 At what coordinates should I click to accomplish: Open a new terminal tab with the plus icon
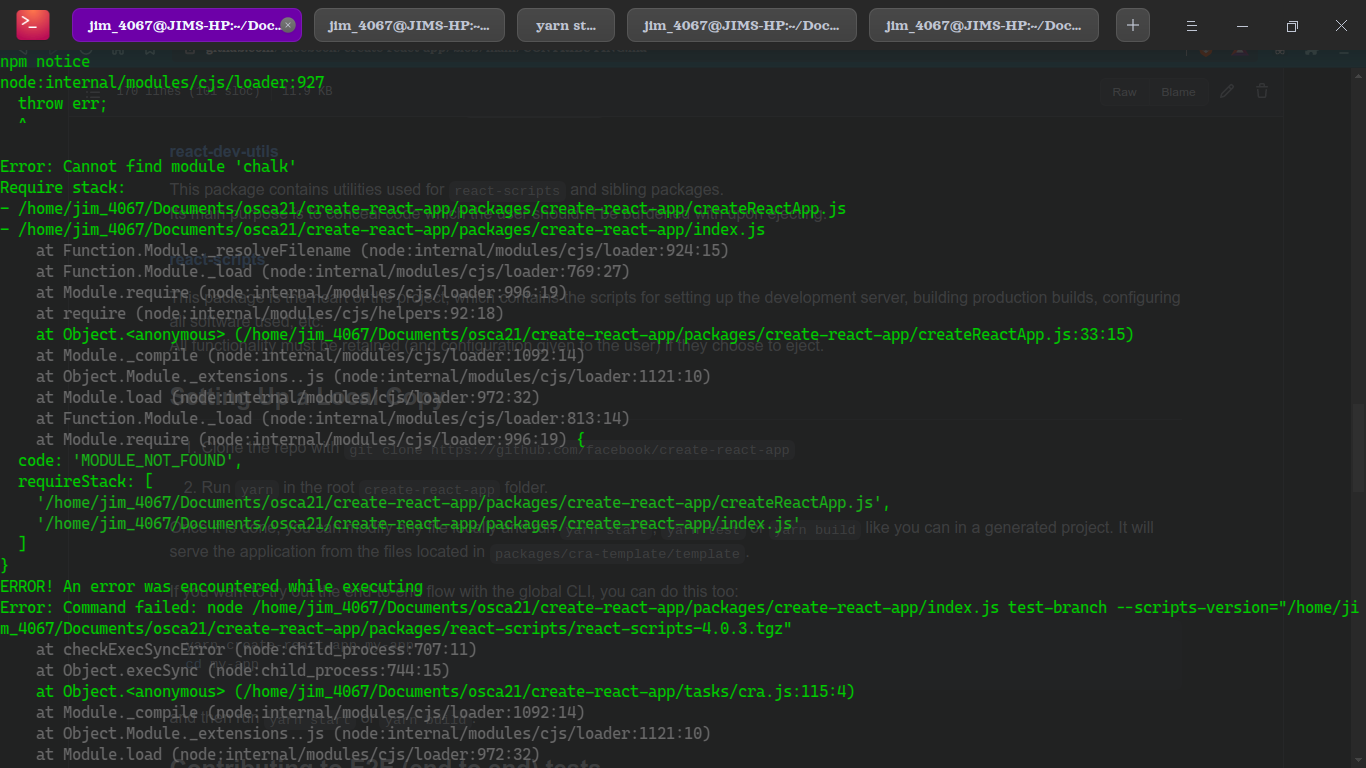[1132, 24]
